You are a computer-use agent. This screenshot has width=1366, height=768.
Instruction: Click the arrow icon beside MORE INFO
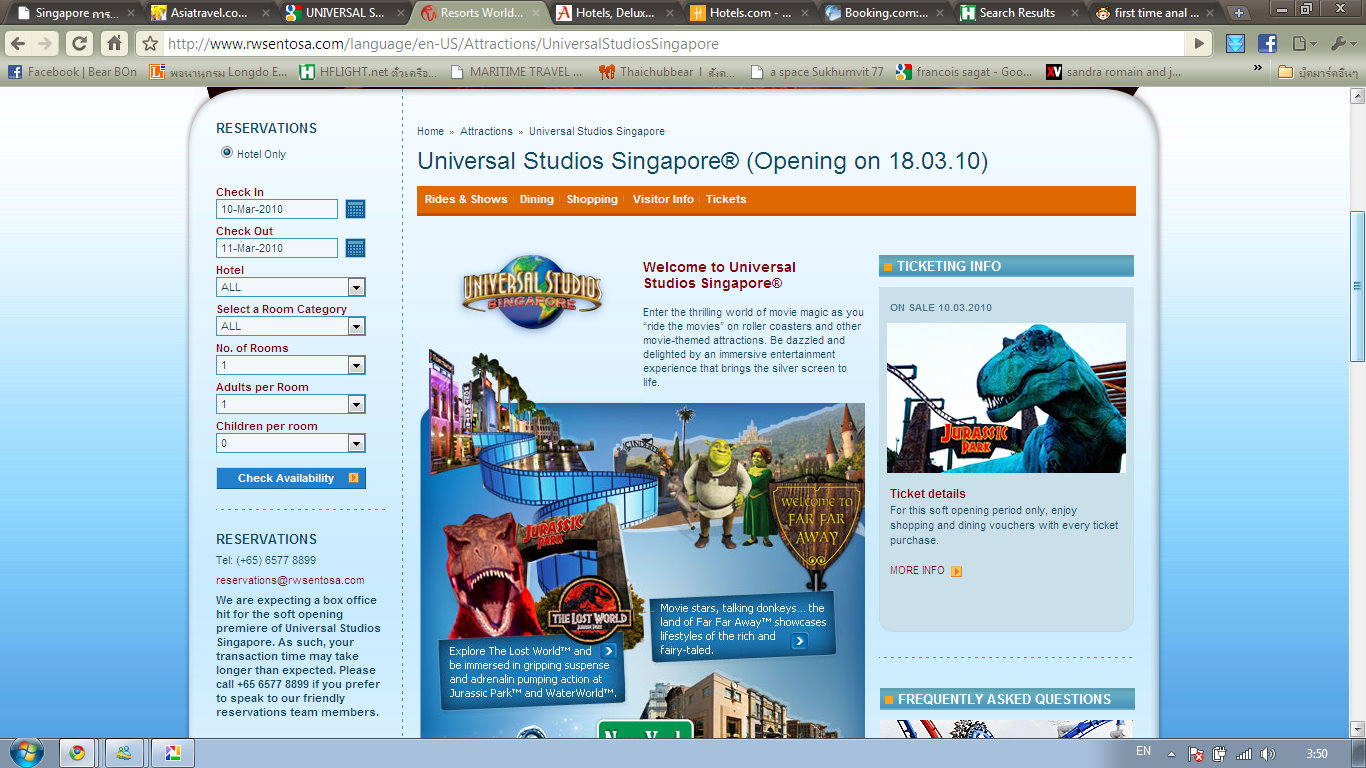[x=956, y=571]
